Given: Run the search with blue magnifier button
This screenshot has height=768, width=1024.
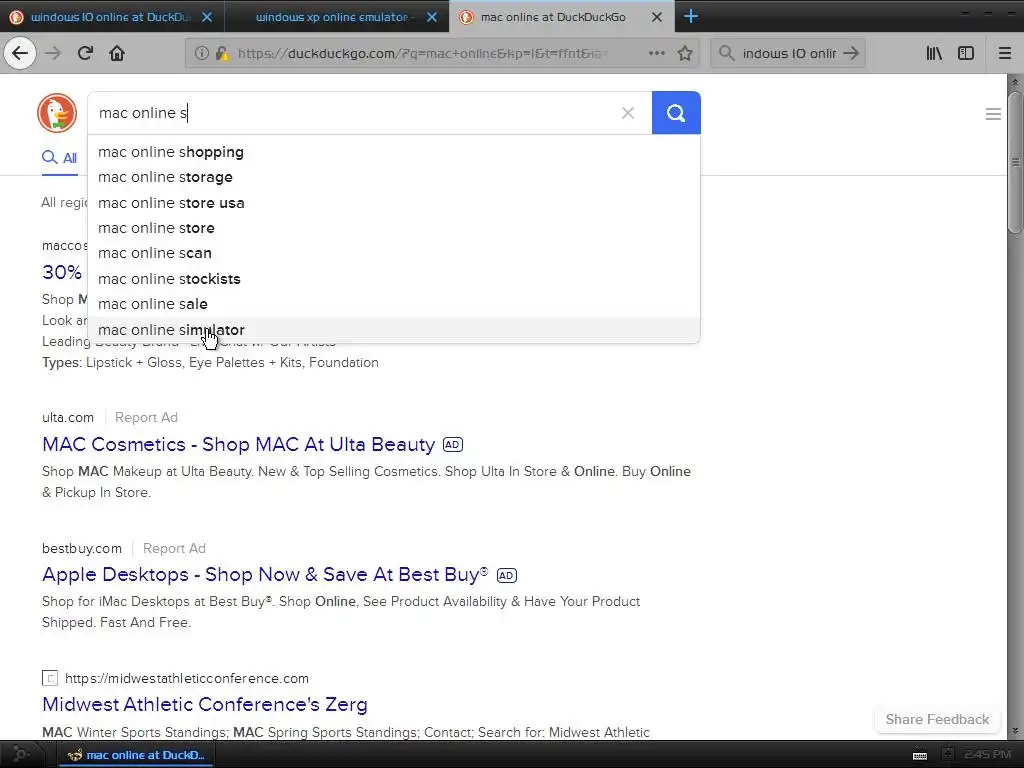Looking at the screenshot, I should [676, 113].
